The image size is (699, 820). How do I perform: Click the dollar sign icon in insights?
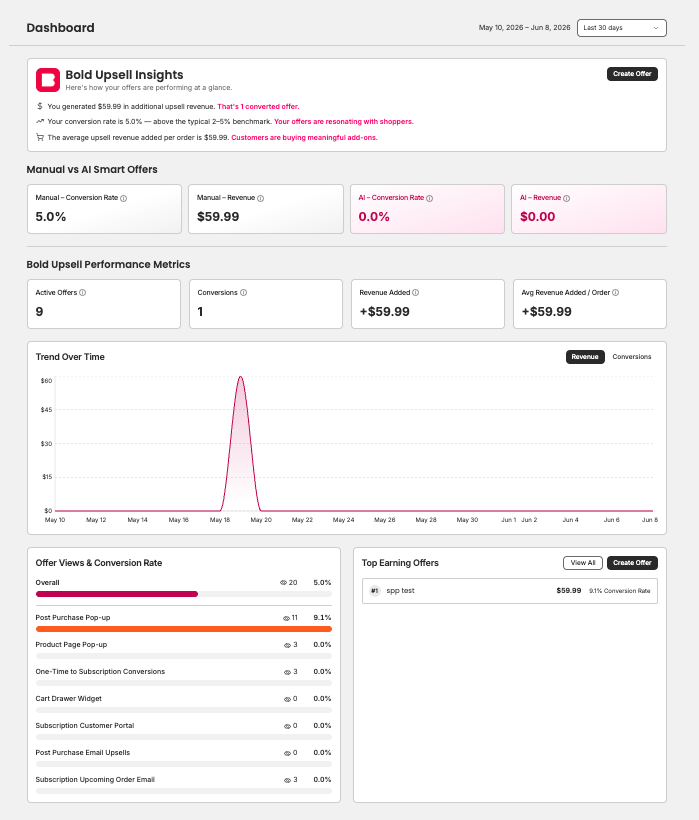tap(40, 106)
